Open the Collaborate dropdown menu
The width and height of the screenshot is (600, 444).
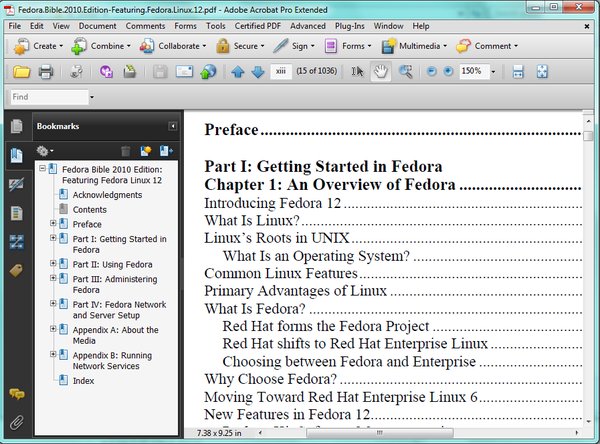click(x=173, y=46)
